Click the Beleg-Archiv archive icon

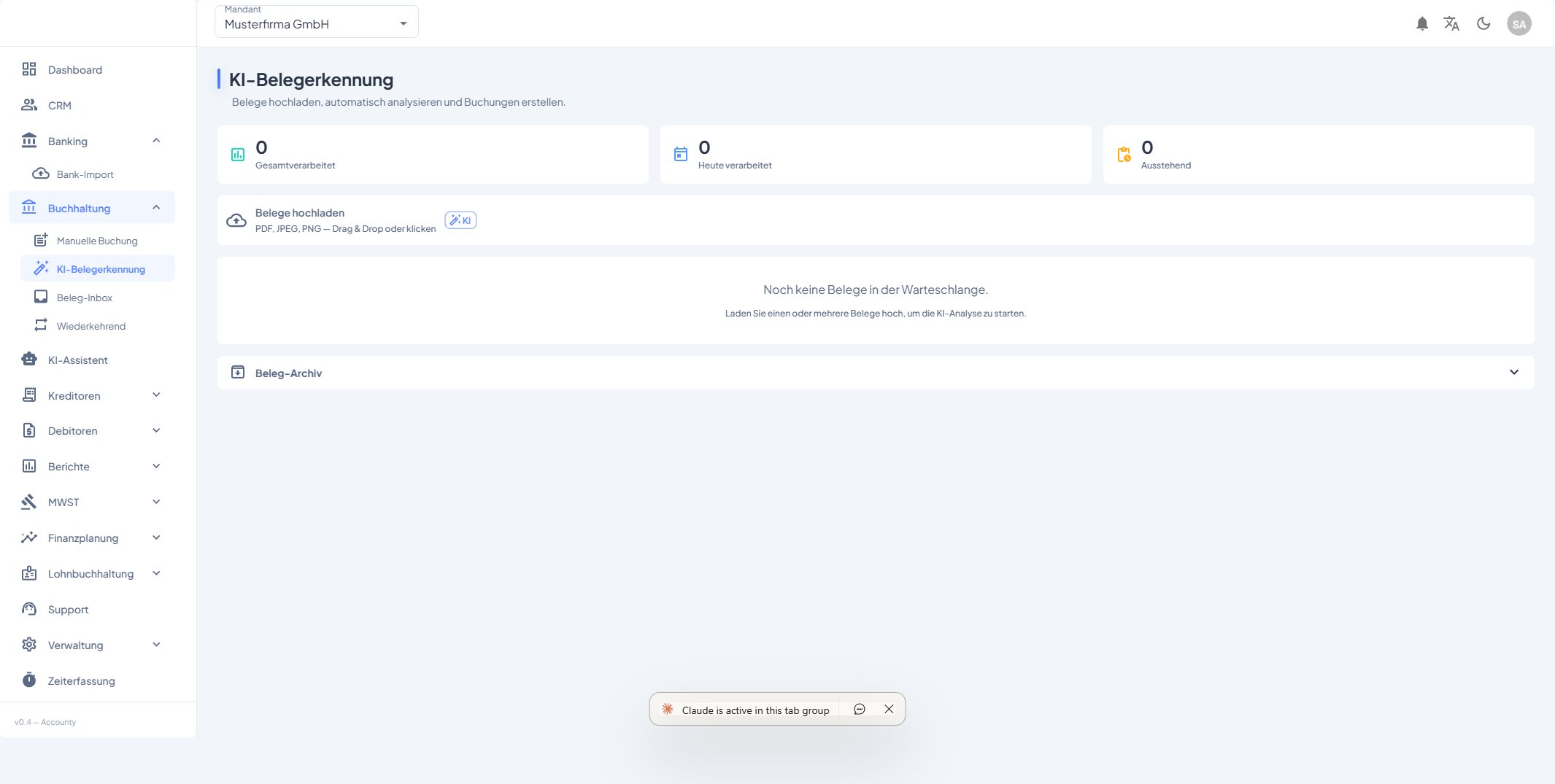coord(238,373)
